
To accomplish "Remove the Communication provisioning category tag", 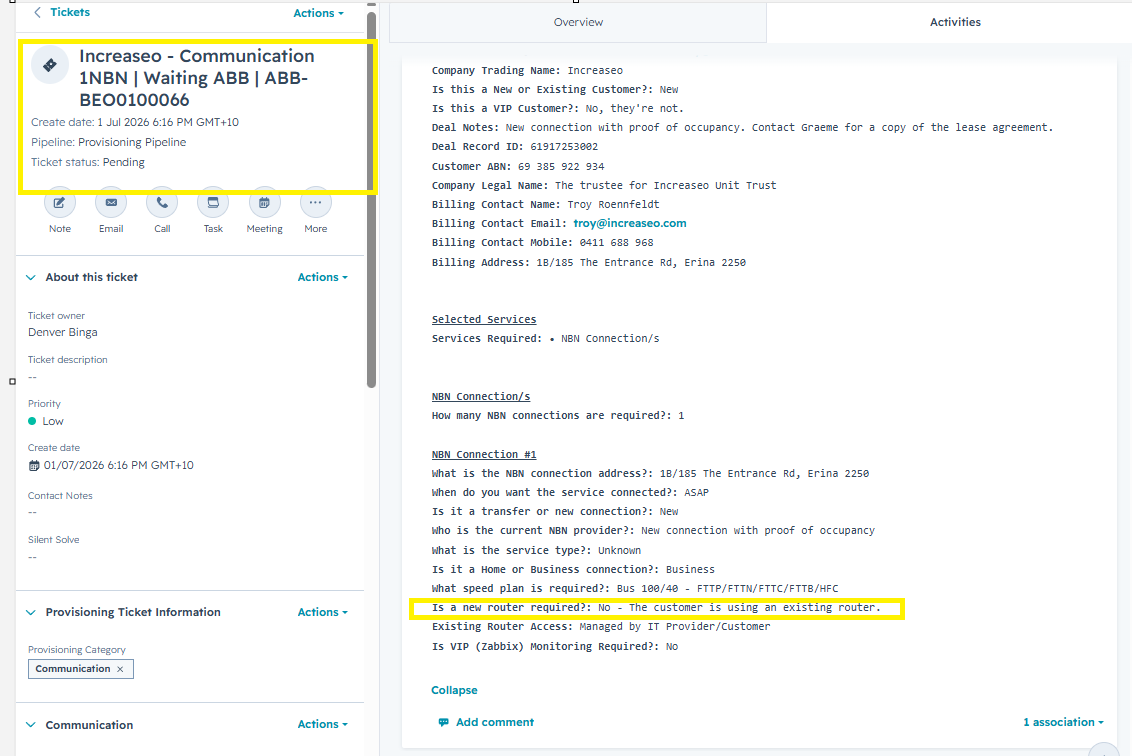I will tap(121, 669).
